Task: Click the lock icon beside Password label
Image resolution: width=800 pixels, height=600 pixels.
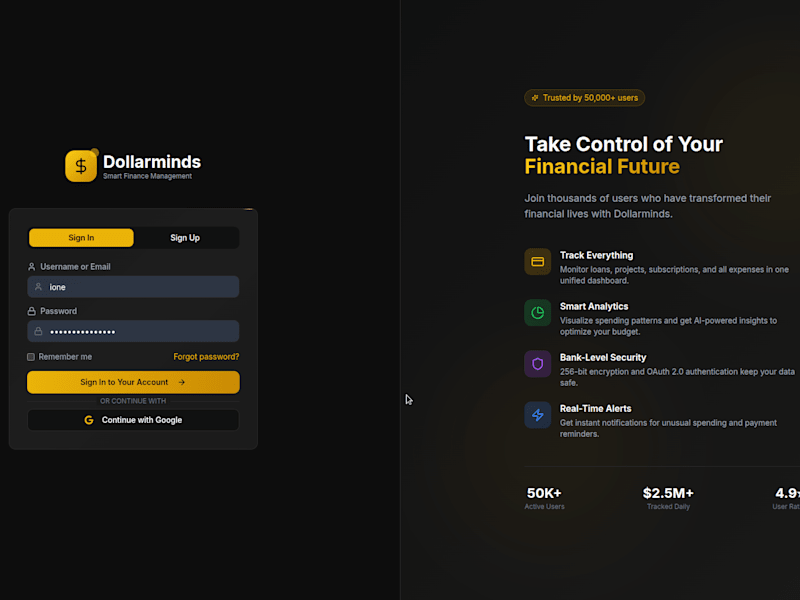Action: point(32,311)
